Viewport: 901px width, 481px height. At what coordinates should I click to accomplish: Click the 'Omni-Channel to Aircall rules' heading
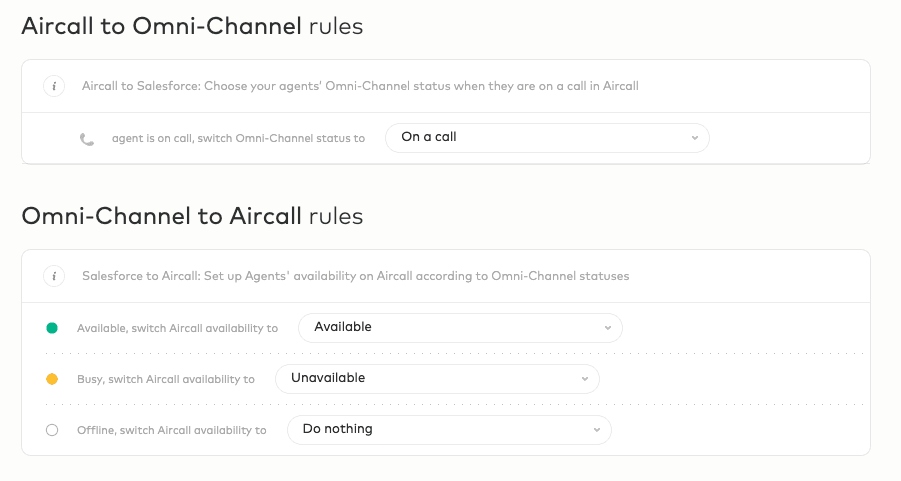[x=192, y=216]
